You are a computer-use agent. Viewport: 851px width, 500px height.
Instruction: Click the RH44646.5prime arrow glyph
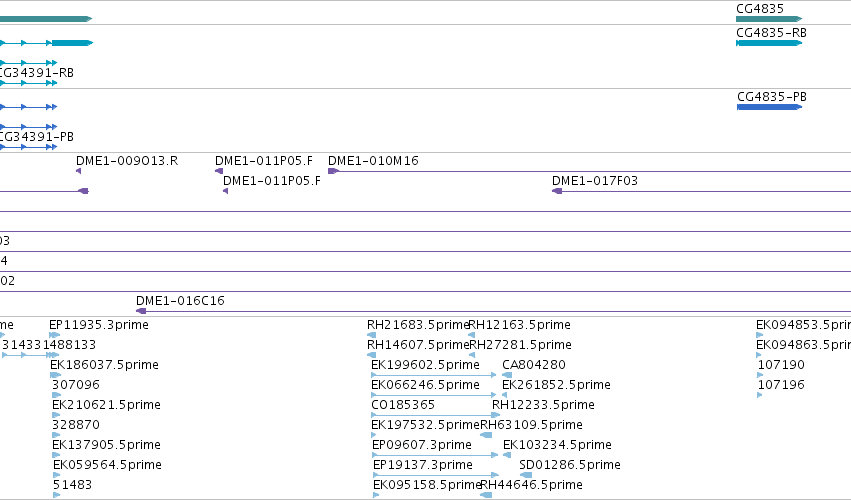[x=486, y=495]
